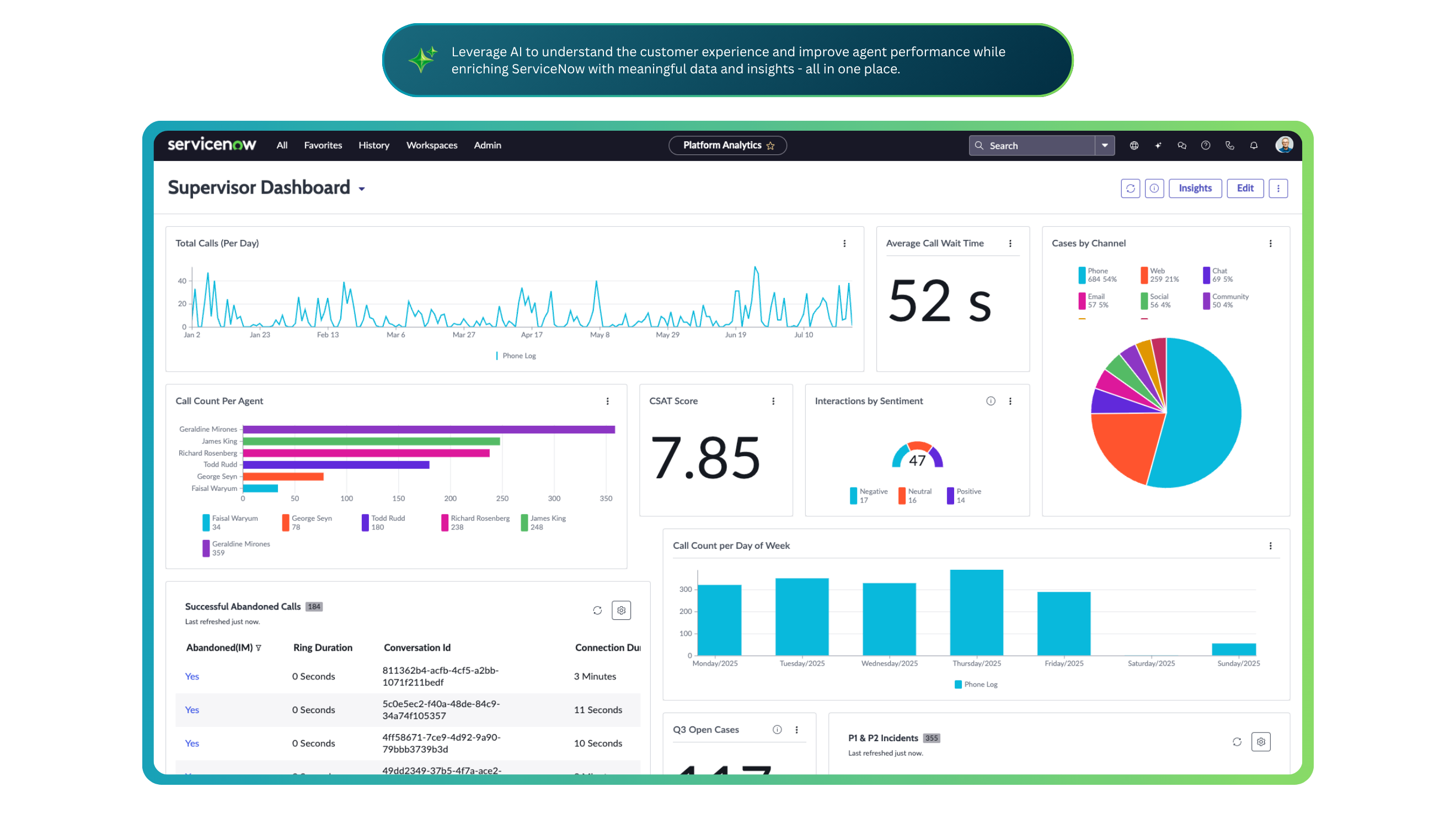Screen dimensions: 1456x819
Task: Open settings gear on Successful Abandoned Calls
Action: [621, 610]
